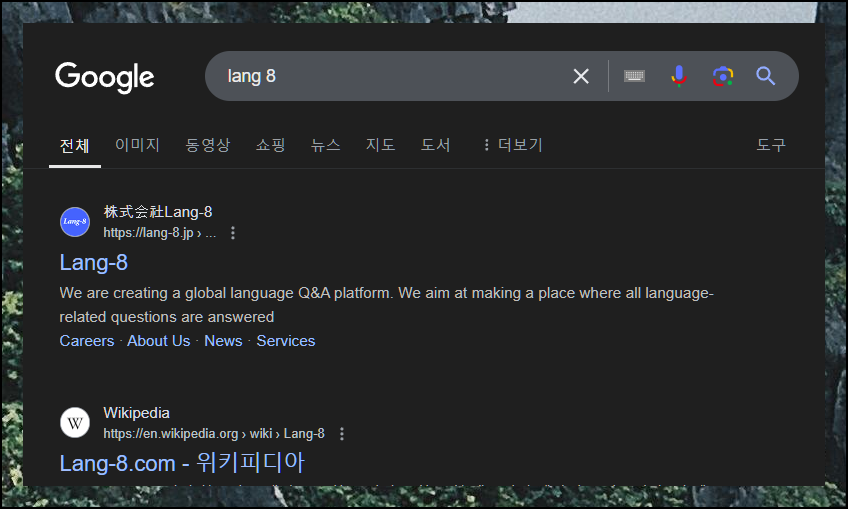The width and height of the screenshot is (848, 509).
Task: Open the About Us sitelink
Action: (x=158, y=341)
